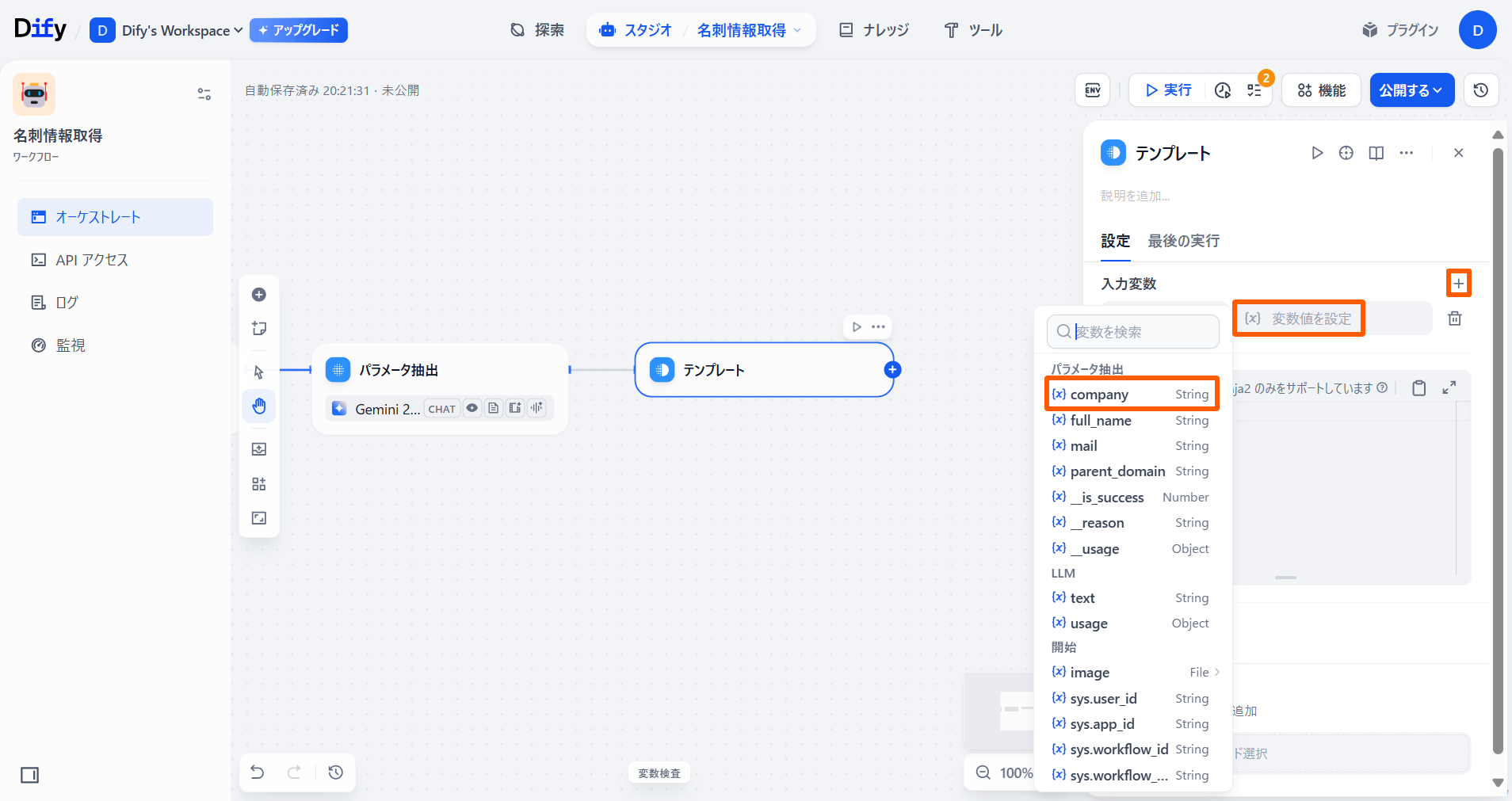Open the Dify's Workspace dropdown

point(181,31)
